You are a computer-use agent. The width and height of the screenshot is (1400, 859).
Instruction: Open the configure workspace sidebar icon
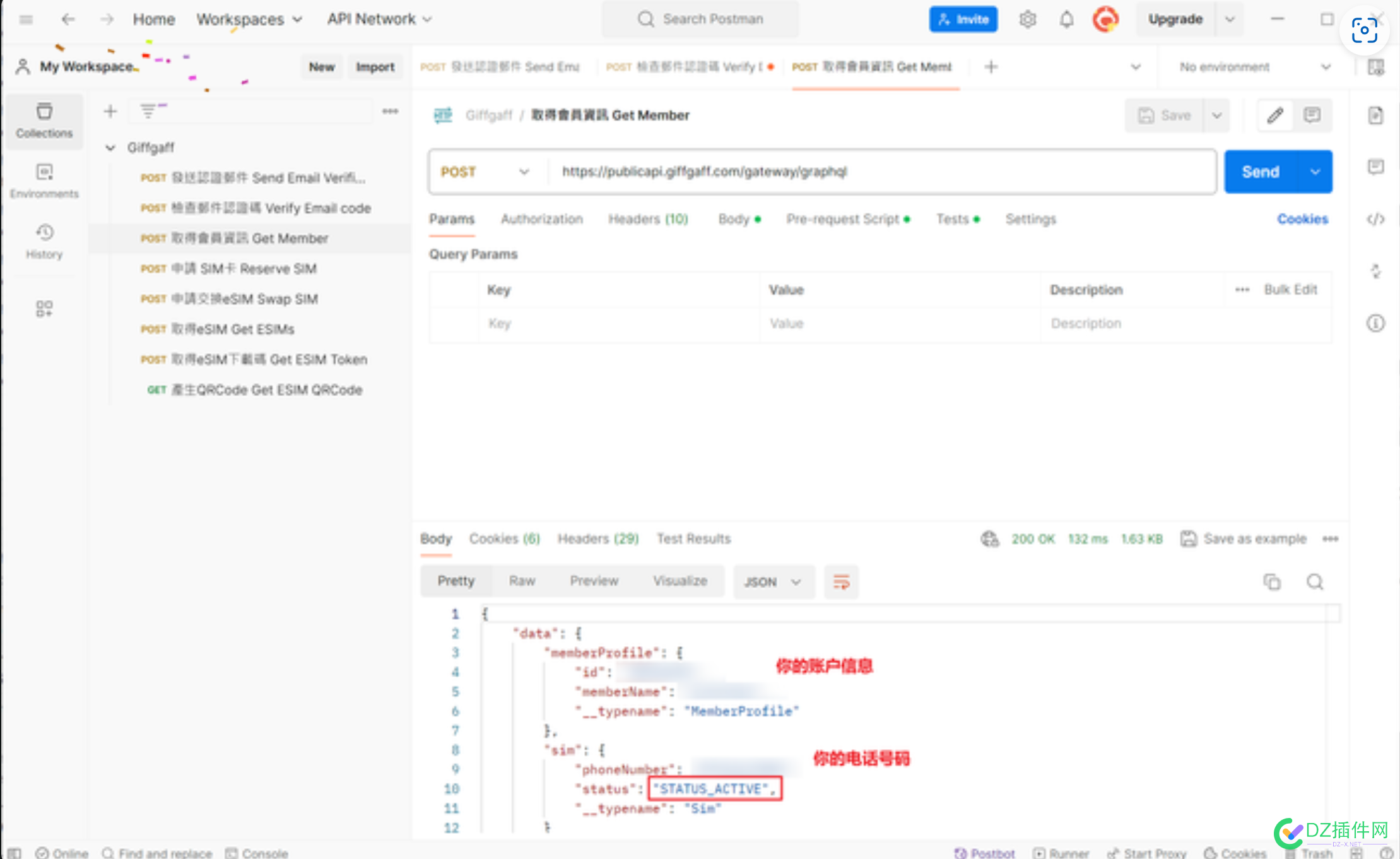click(x=44, y=309)
